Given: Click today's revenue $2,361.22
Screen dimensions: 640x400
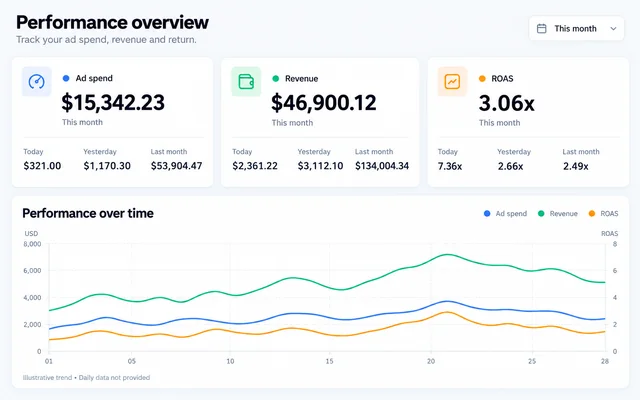Looking at the screenshot, I should coord(255,166).
